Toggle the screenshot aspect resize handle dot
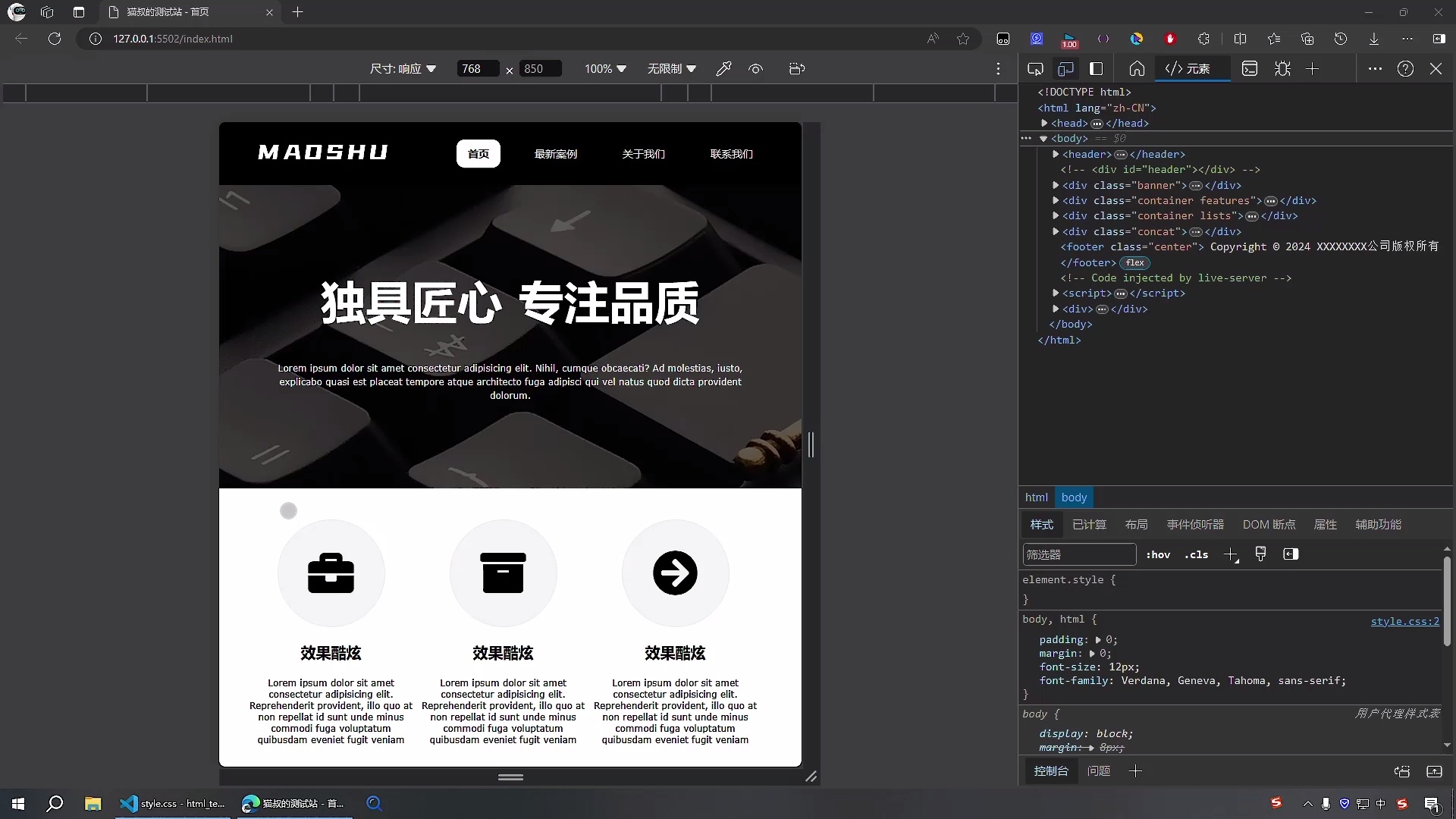Image resolution: width=1456 pixels, height=819 pixels. pyautogui.click(x=288, y=510)
